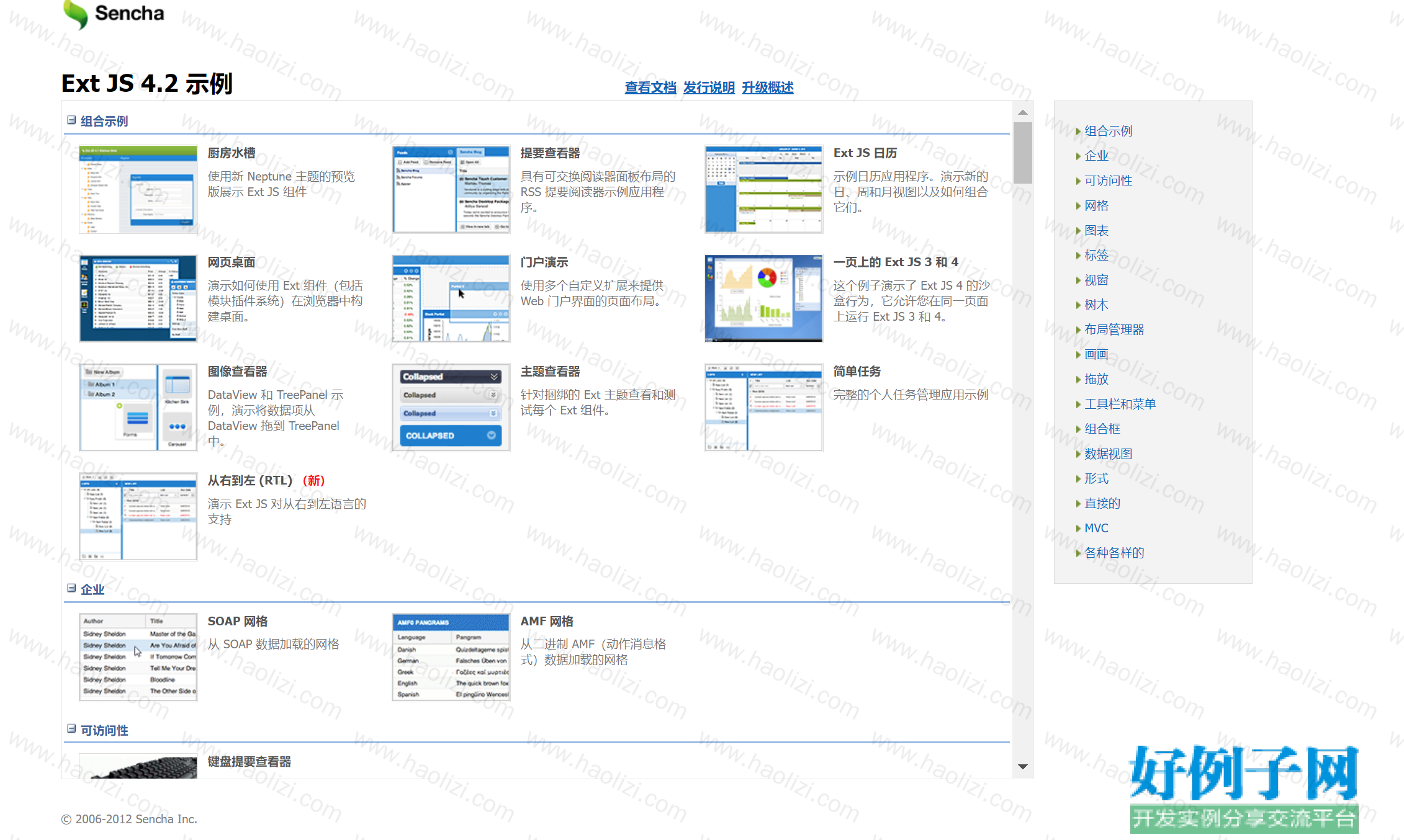Screen dimensions: 1404x840
Task: Select 视窗 in the sidebar list
Action: tap(1096, 280)
